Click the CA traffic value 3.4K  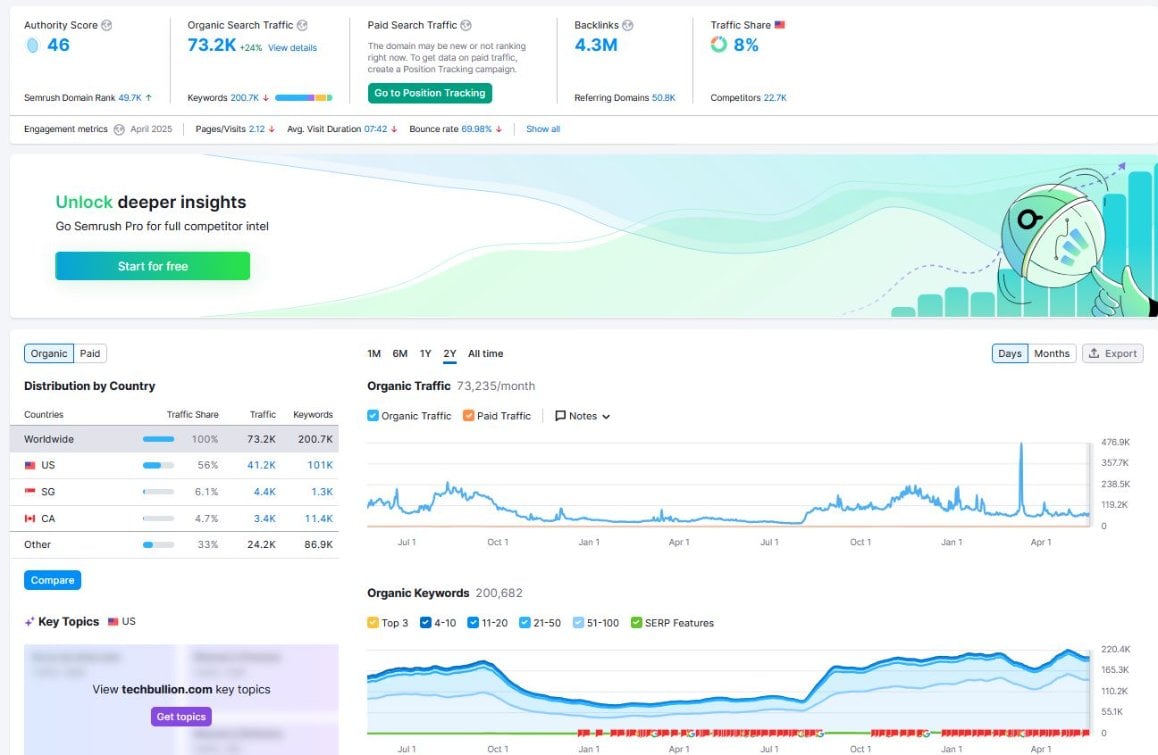[x=264, y=519]
